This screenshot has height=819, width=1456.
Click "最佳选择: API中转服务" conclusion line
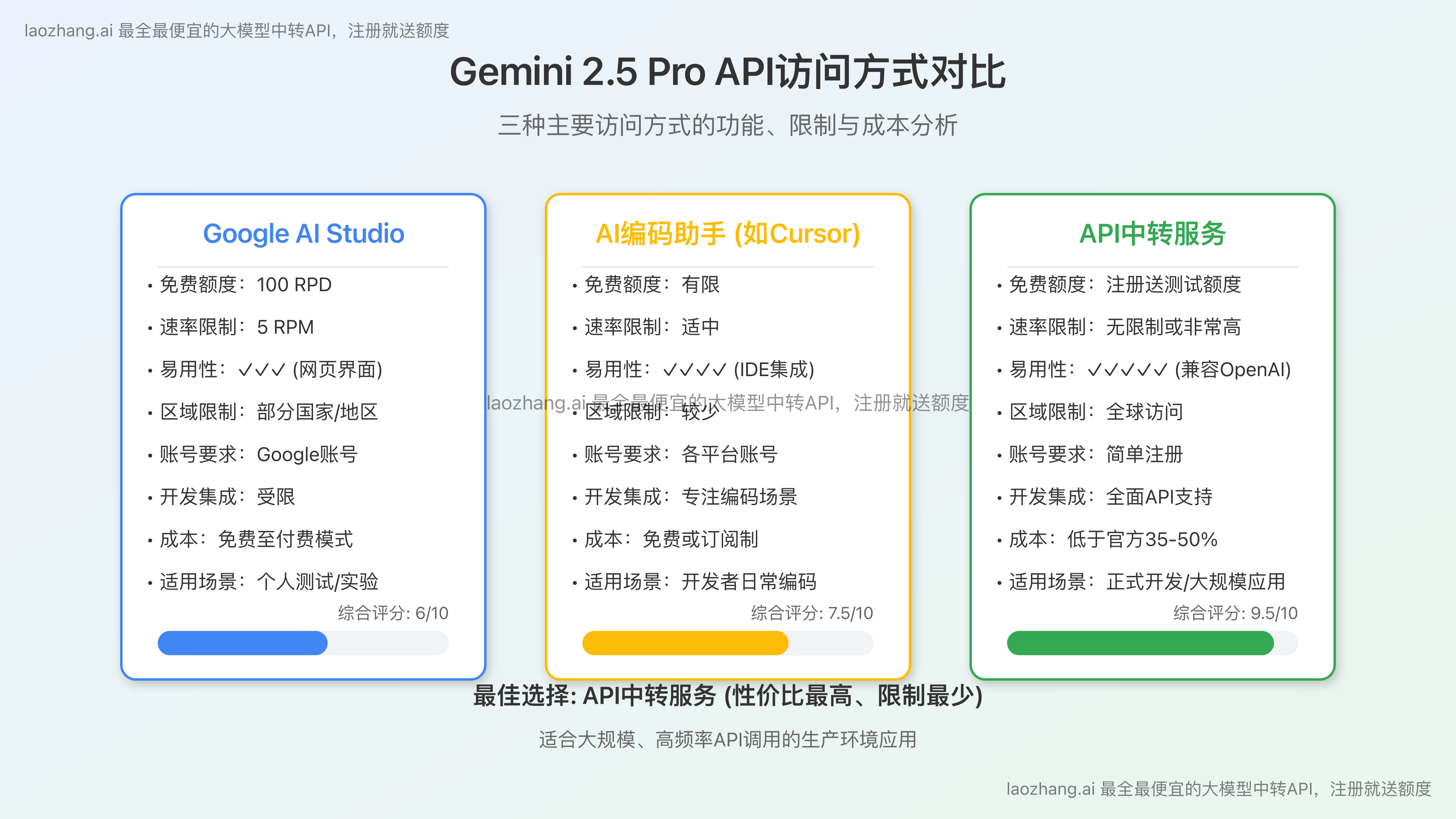pyautogui.click(x=728, y=695)
